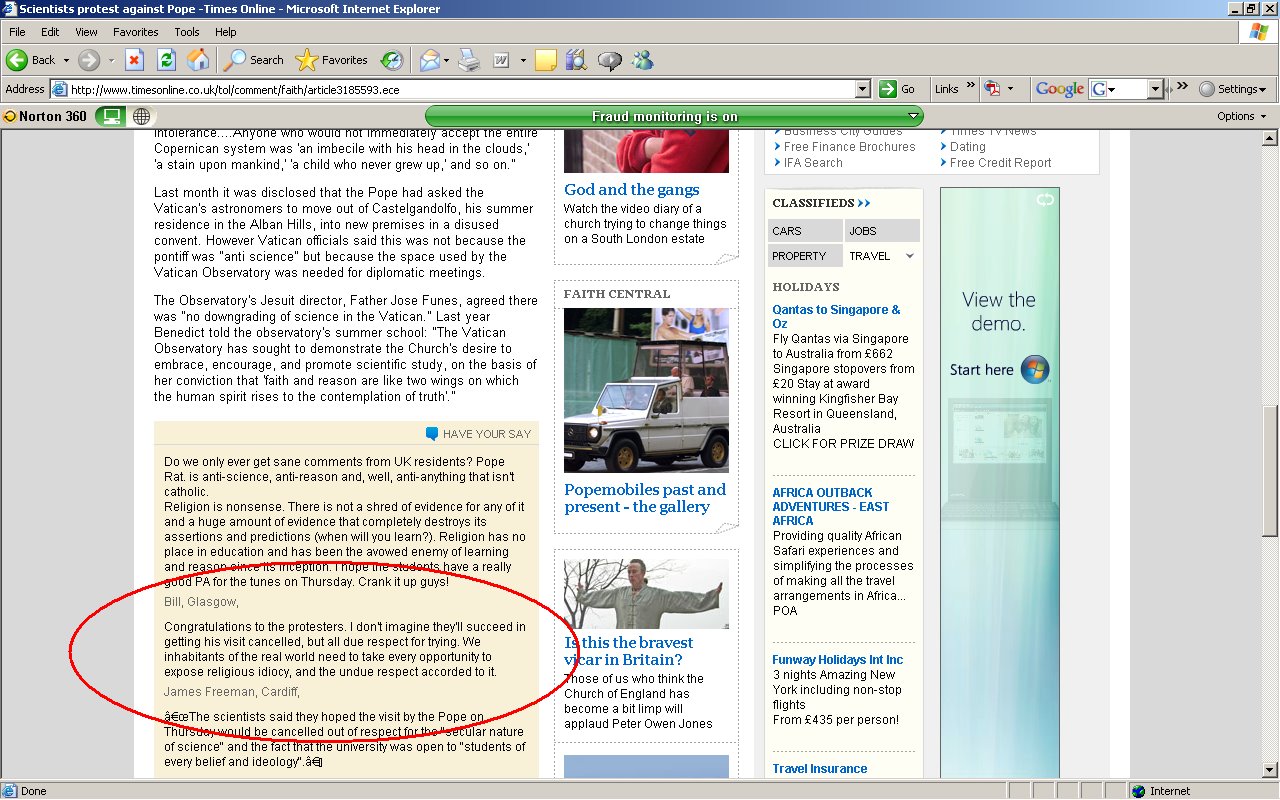1280x800 pixels.
Task: Click the Discuss speech bubble icon
Action: (x=609, y=60)
